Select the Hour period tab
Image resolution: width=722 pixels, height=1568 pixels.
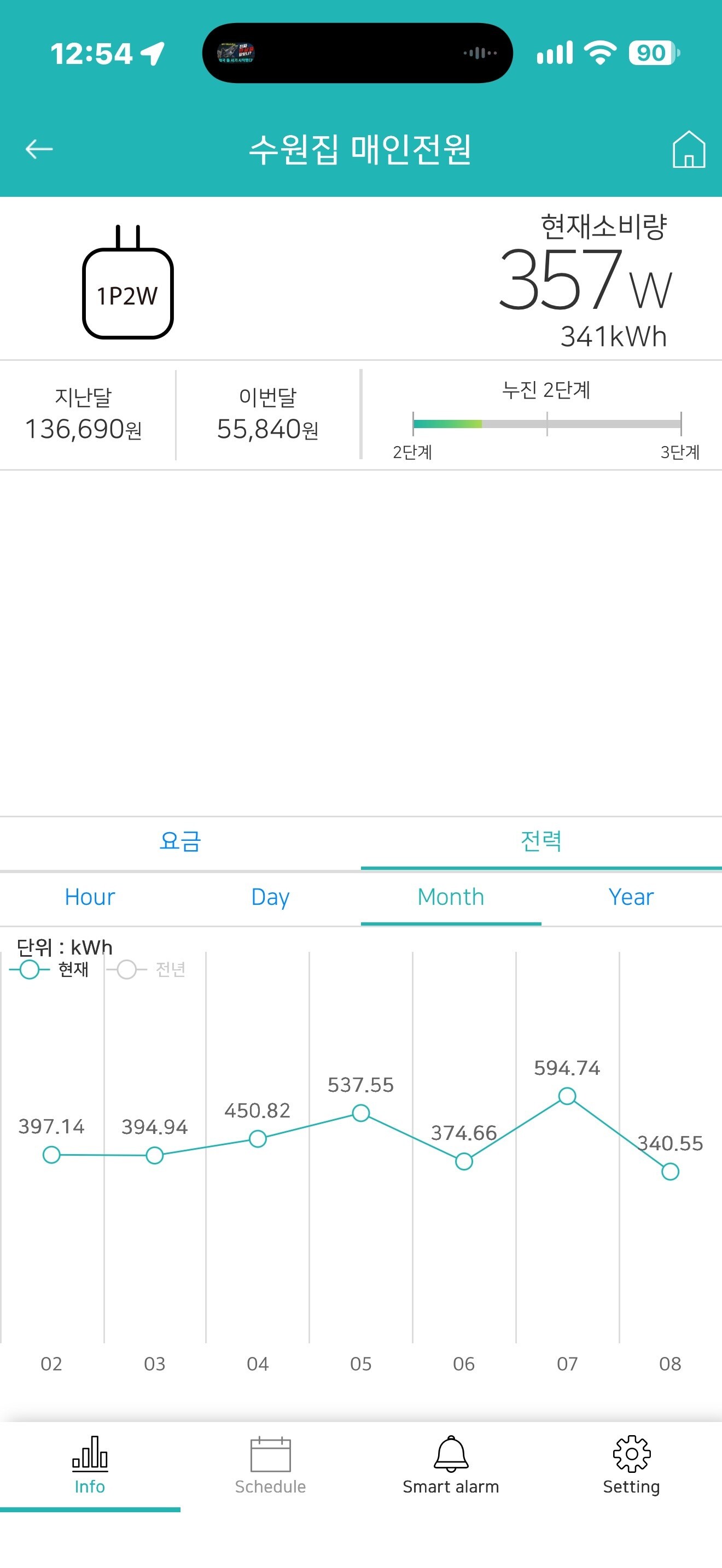90,897
